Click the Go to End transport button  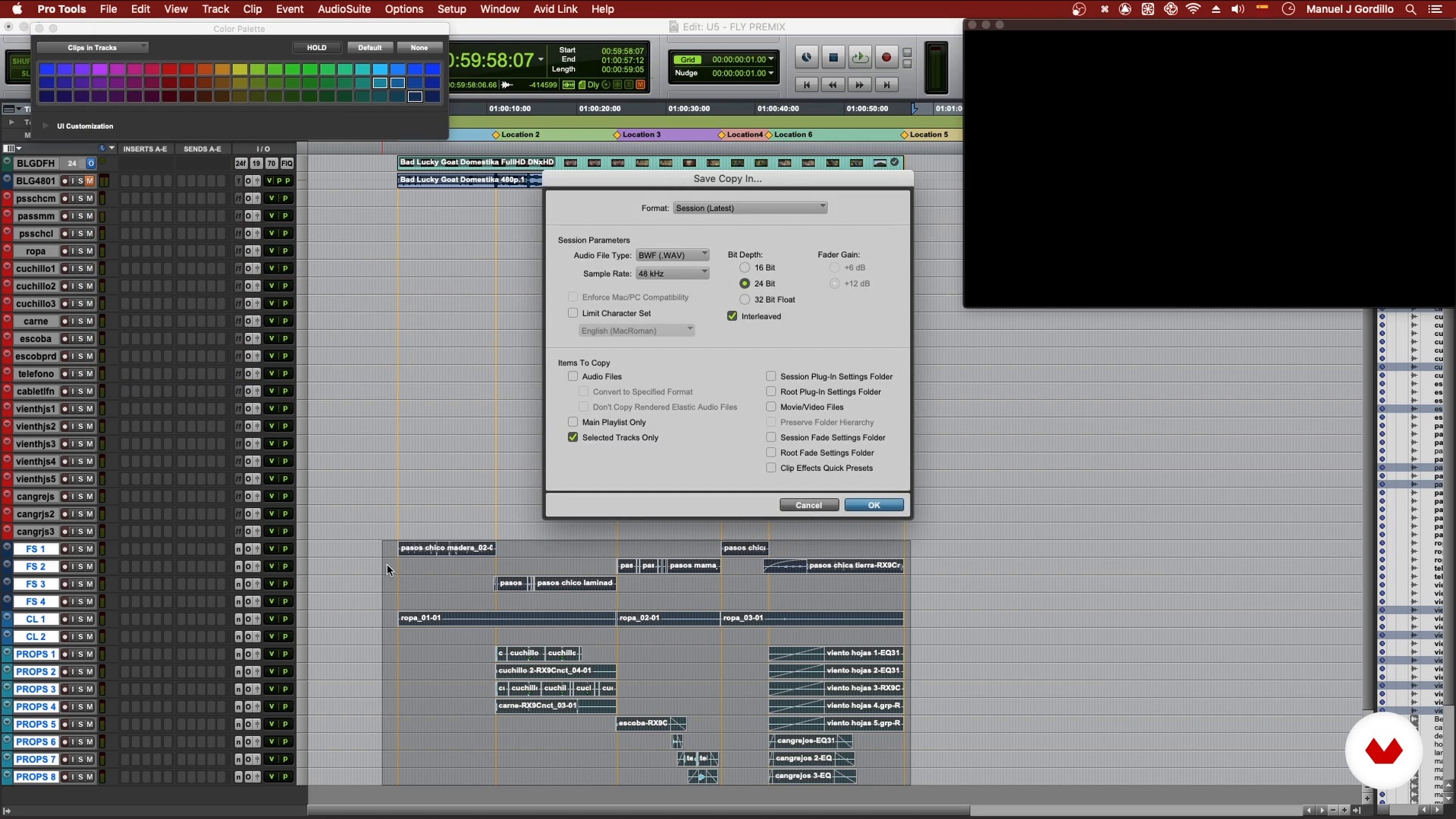886,85
